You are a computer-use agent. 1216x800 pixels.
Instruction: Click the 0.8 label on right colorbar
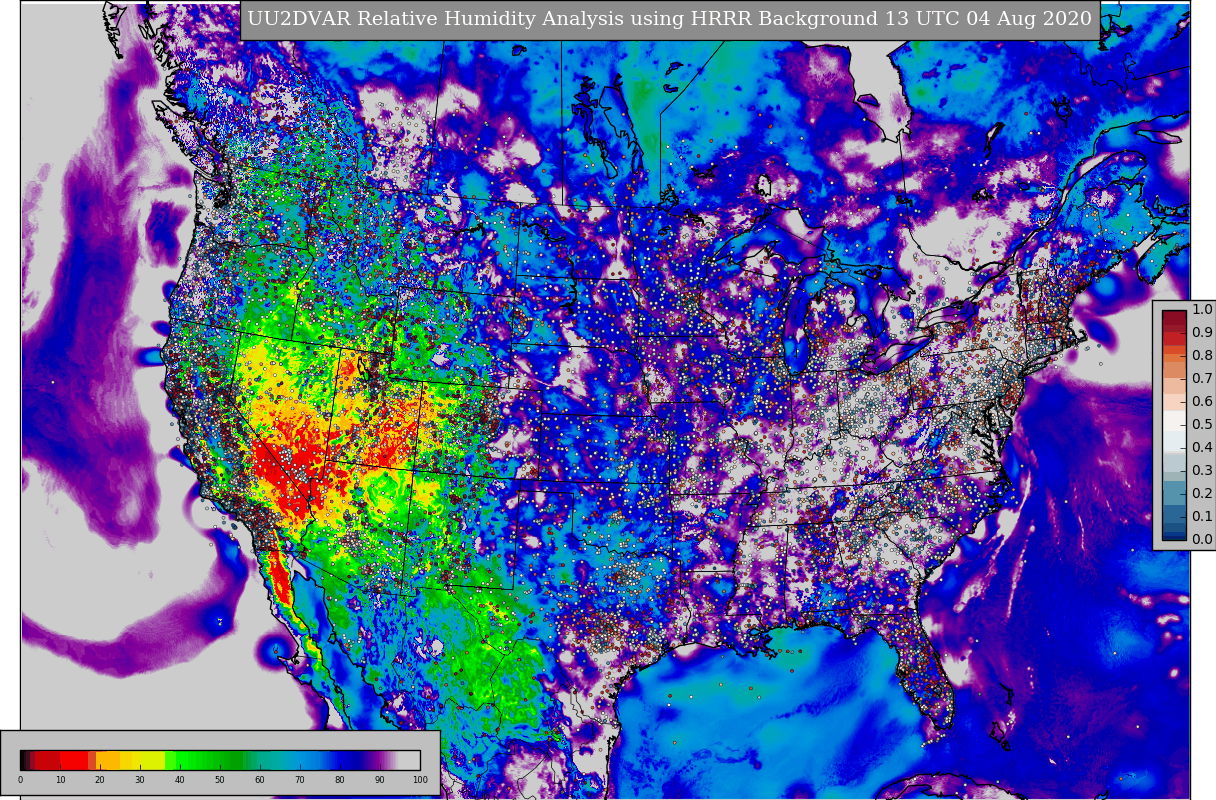click(1202, 355)
